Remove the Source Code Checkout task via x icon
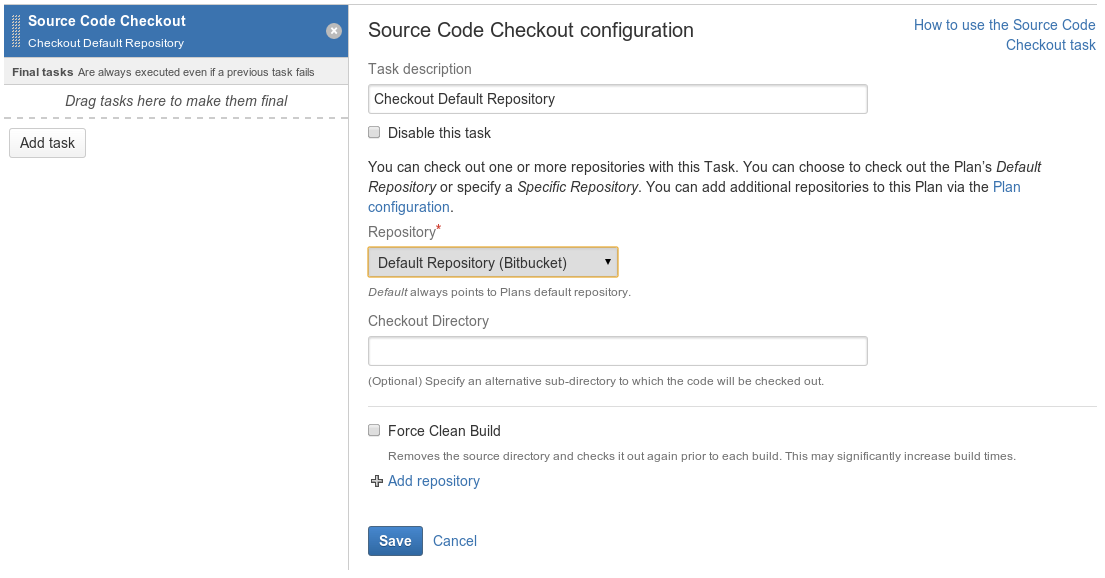 click(334, 31)
